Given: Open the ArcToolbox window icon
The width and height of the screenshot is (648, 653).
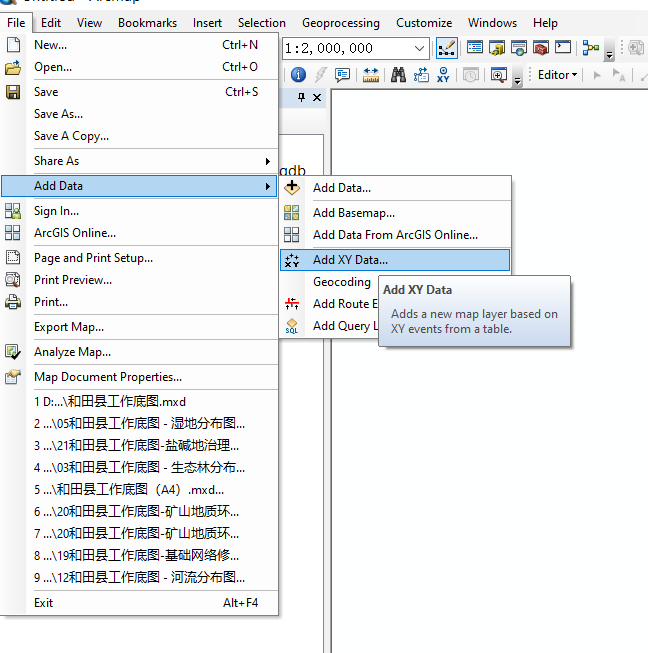Looking at the screenshot, I should [x=541, y=48].
